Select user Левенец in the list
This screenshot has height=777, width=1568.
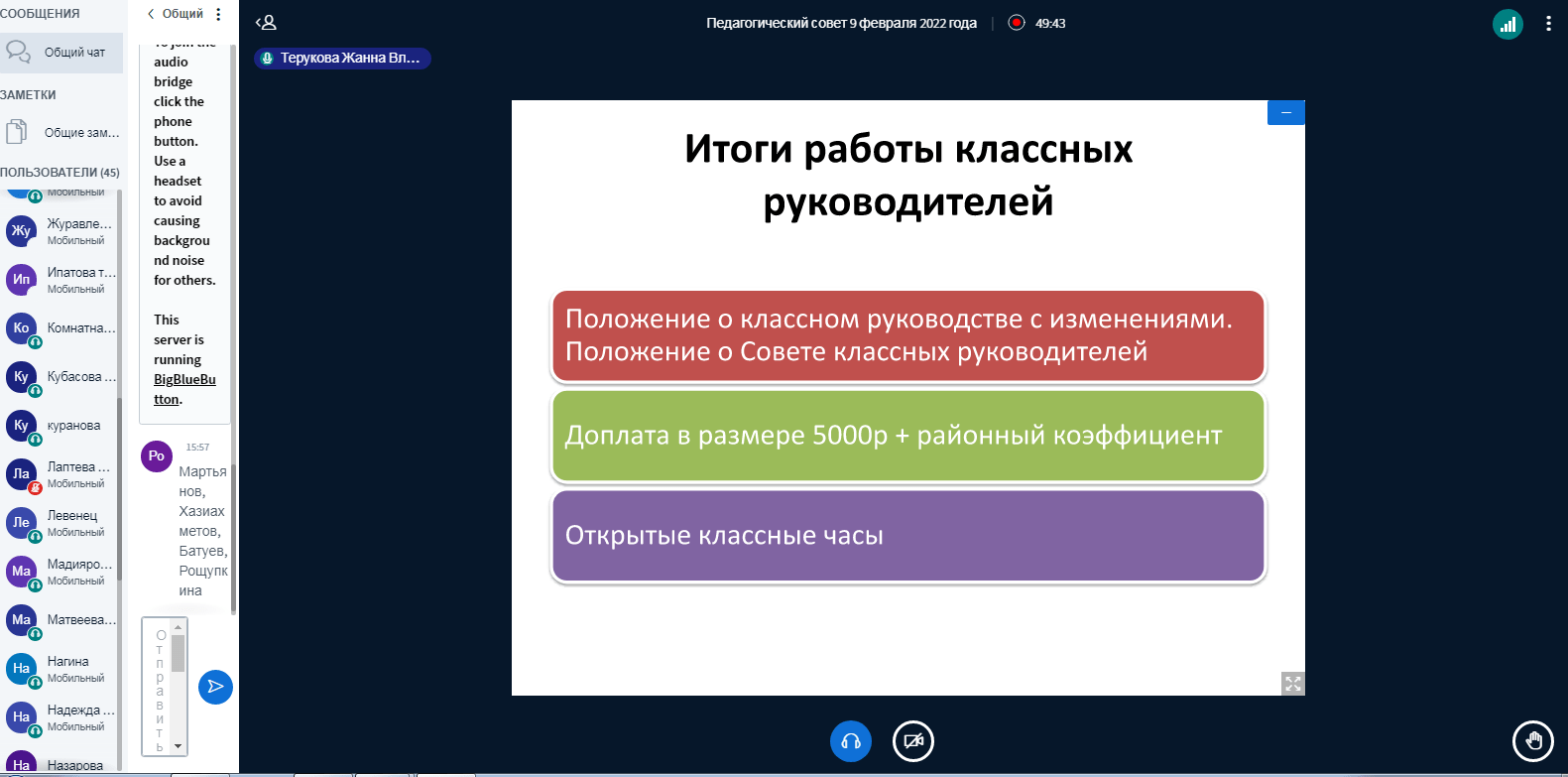pos(60,523)
